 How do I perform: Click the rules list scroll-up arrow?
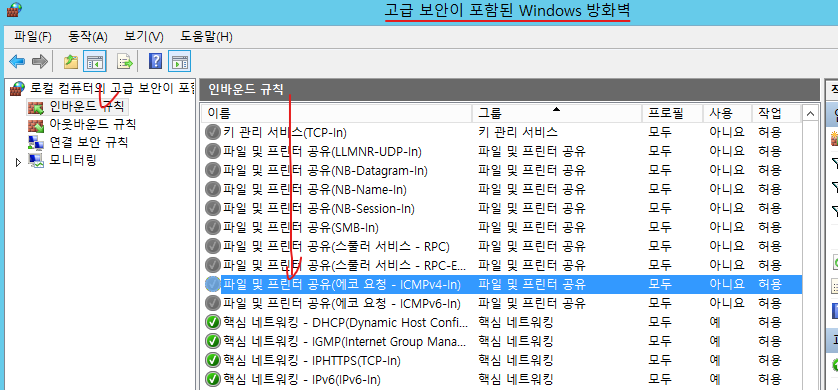810,113
